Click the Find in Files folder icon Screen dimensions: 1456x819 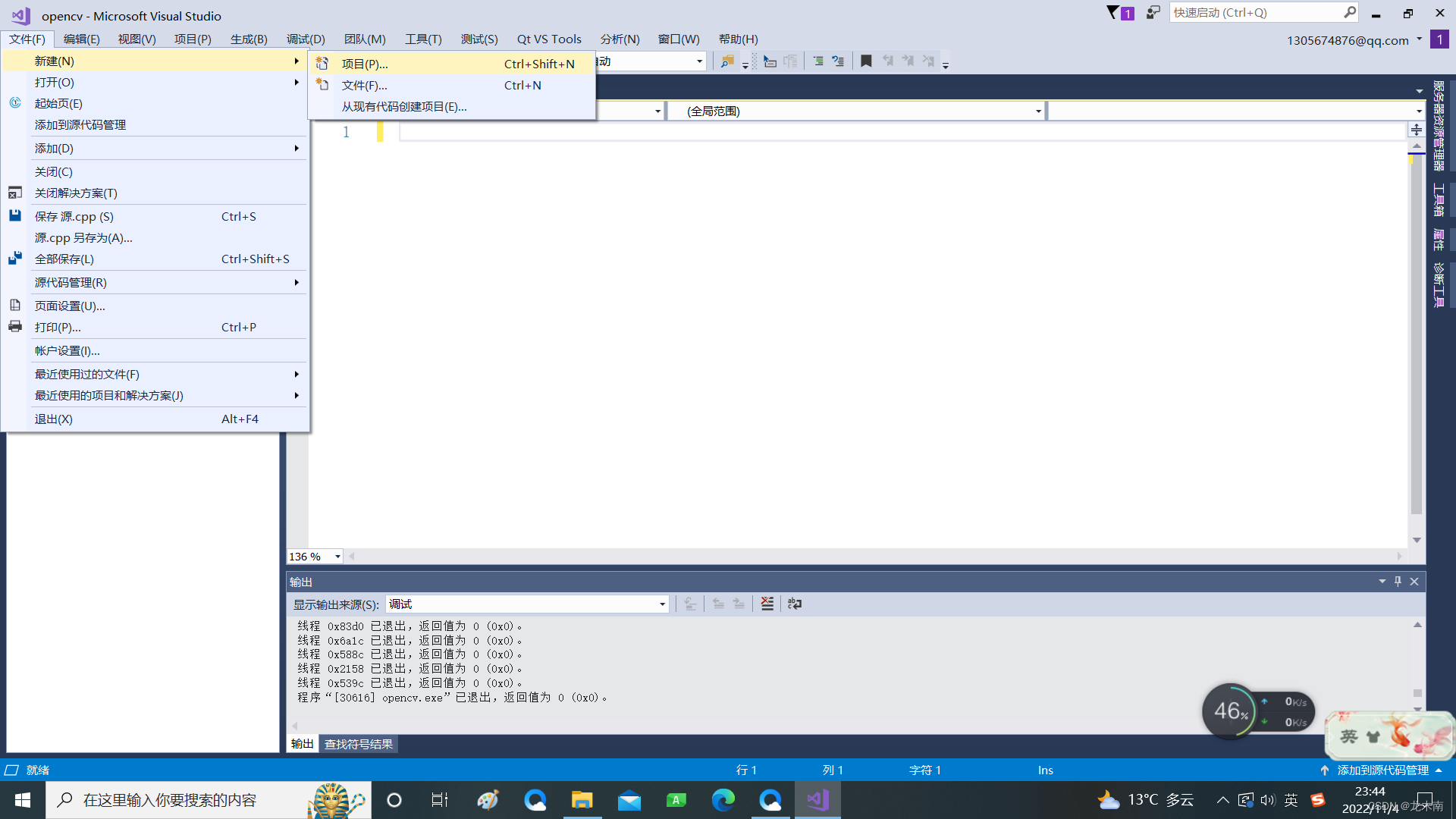pyautogui.click(x=726, y=61)
